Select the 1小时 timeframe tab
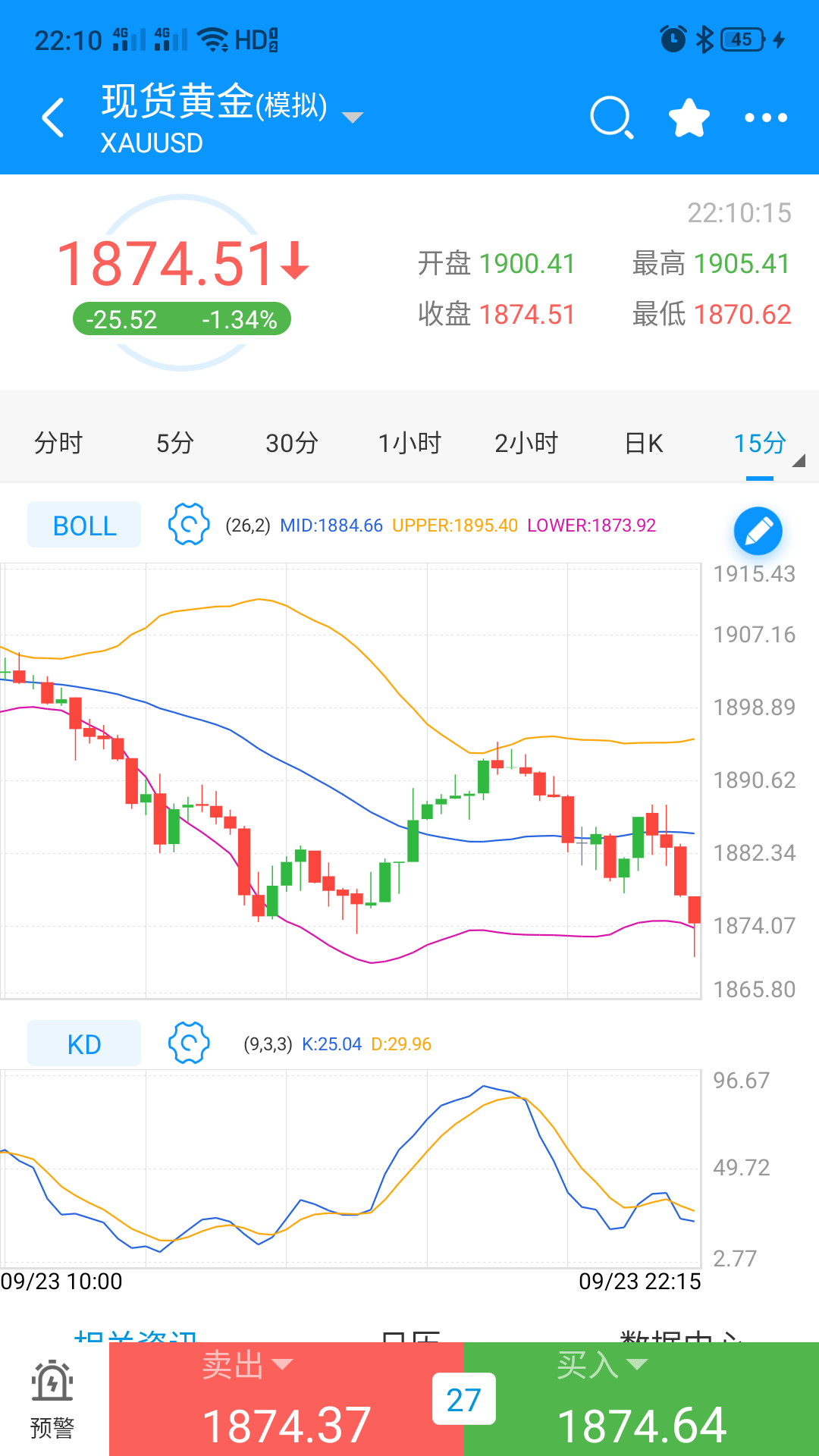819x1456 pixels. click(x=409, y=443)
